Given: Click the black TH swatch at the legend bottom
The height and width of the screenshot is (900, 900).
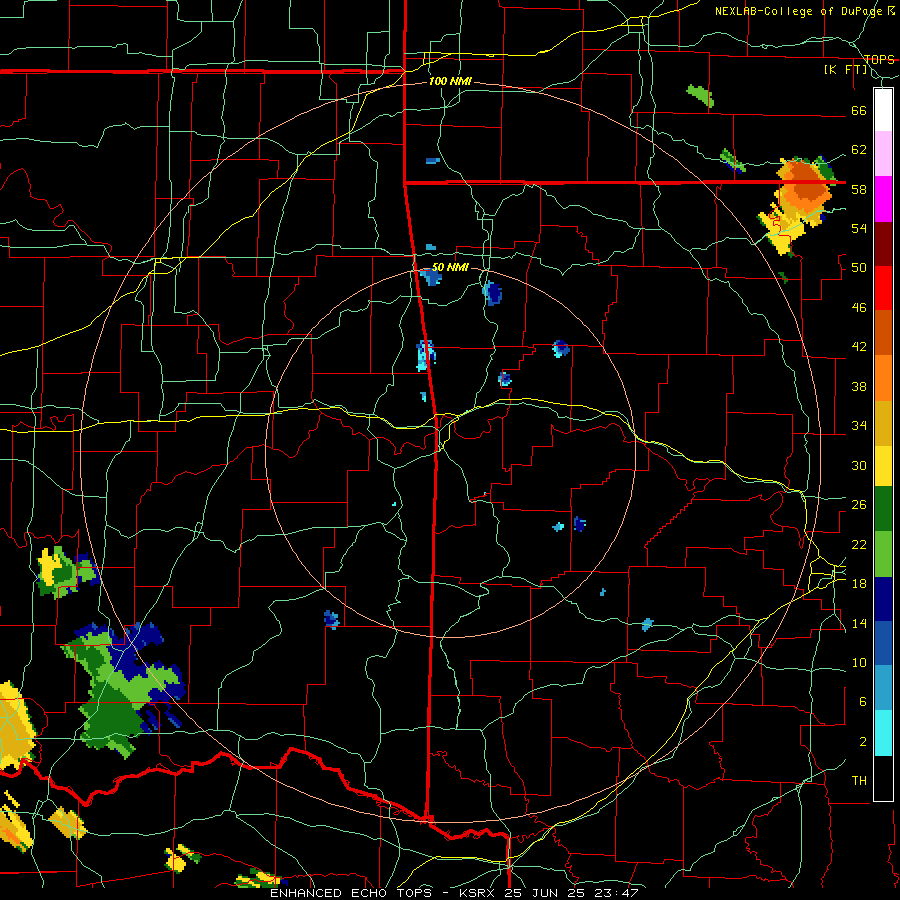Looking at the screenshot, I should tap(883, 778).
